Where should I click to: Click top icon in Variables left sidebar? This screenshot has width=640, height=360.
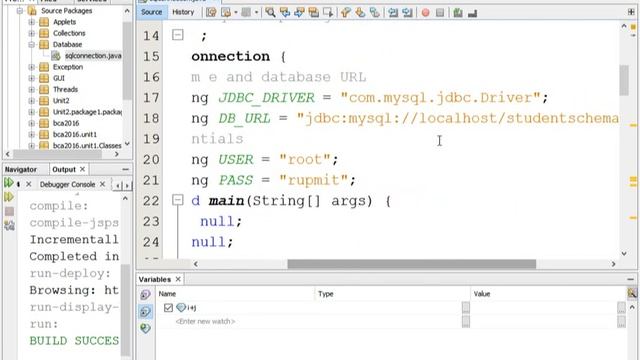[x=145, y=295]
